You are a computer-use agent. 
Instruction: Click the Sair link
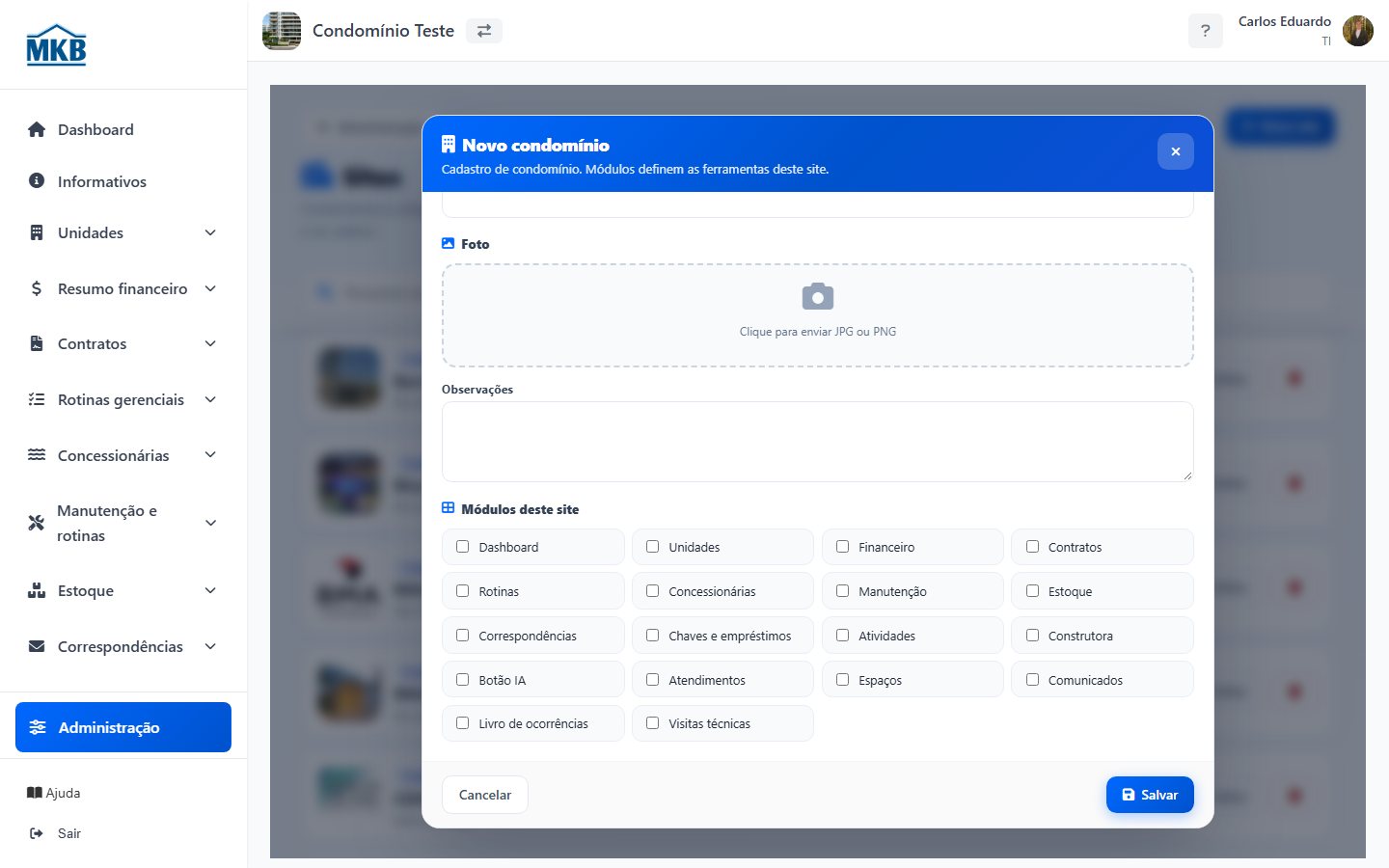[x=69, y=833]
